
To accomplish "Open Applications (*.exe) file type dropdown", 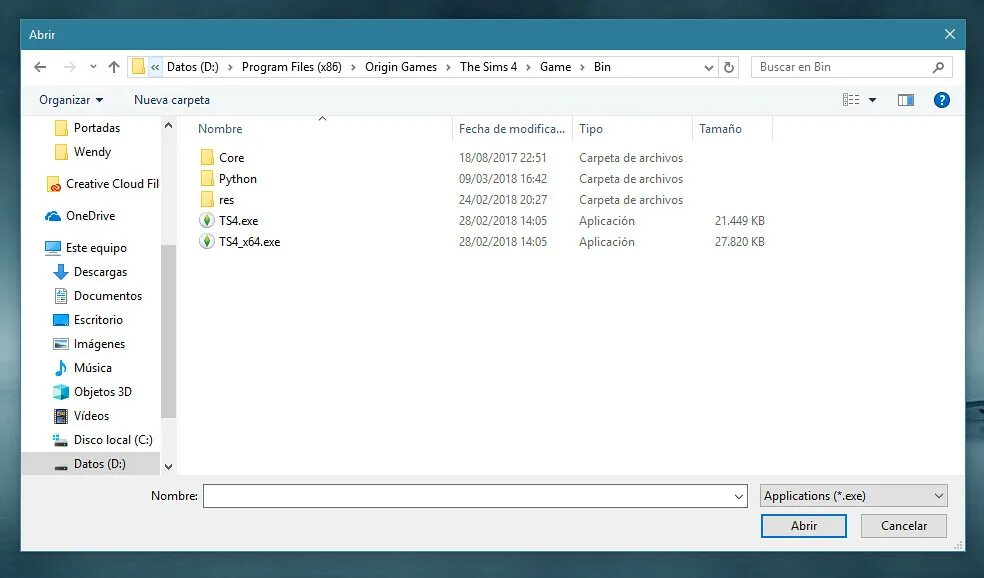I will coord(853,496).
